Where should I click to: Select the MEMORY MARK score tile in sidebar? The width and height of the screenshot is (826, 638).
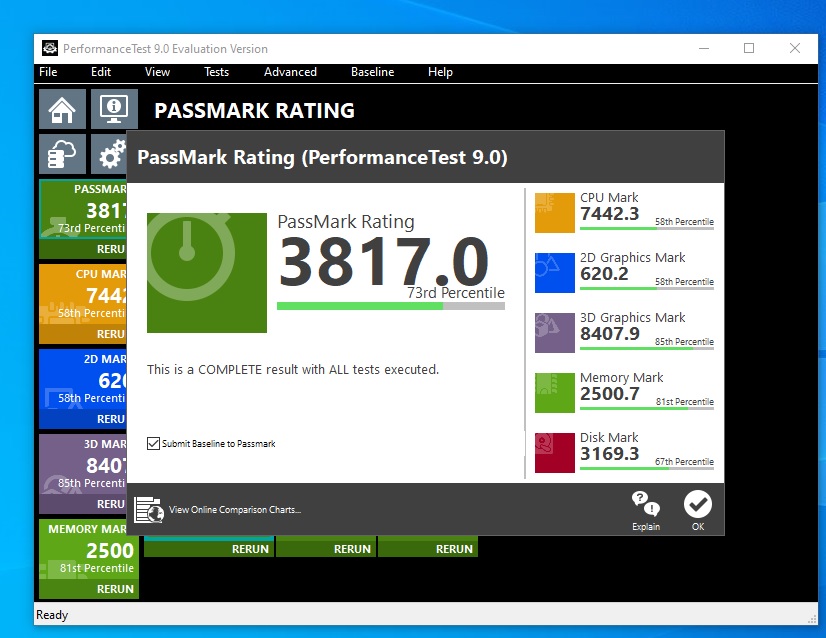pyautogui.click(x=89, y=549)
